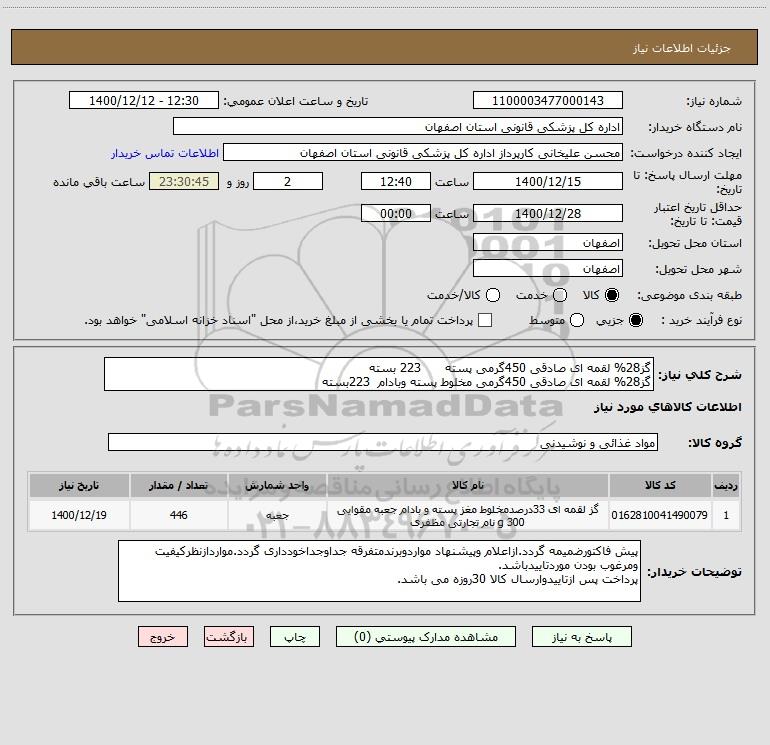Click announcement date field 1400/12/12 - 12:30
This screenshot has height=745, width=770.
pos(144,101)
